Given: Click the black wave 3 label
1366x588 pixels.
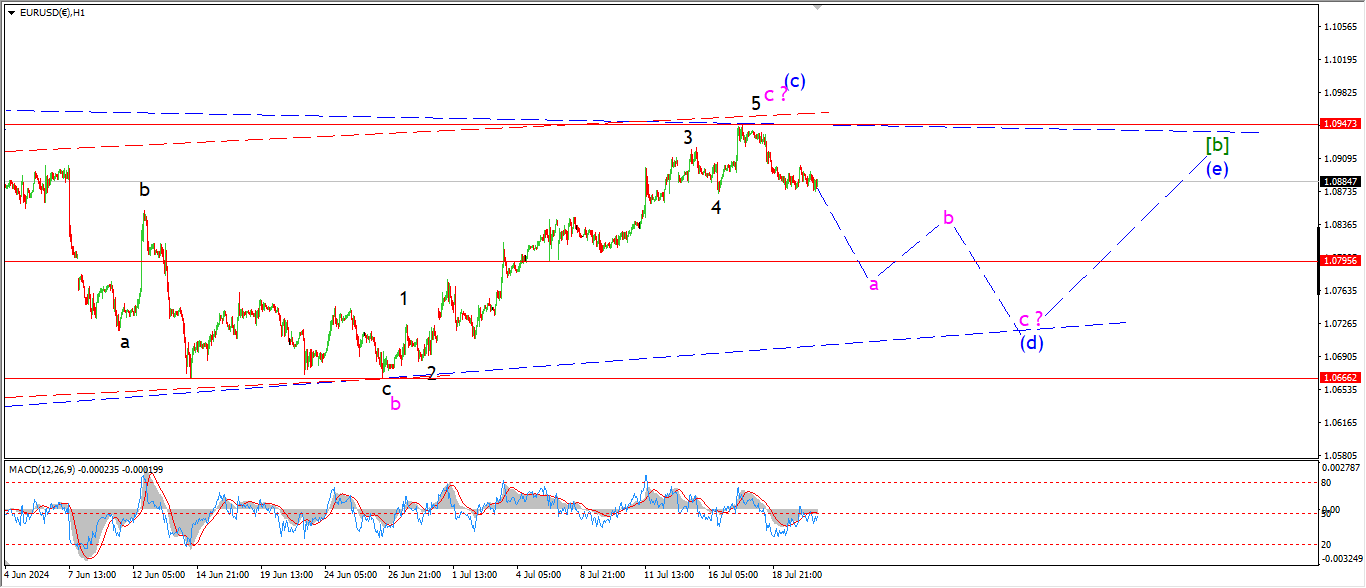Looking at the screenshot, I should (688, 137).
